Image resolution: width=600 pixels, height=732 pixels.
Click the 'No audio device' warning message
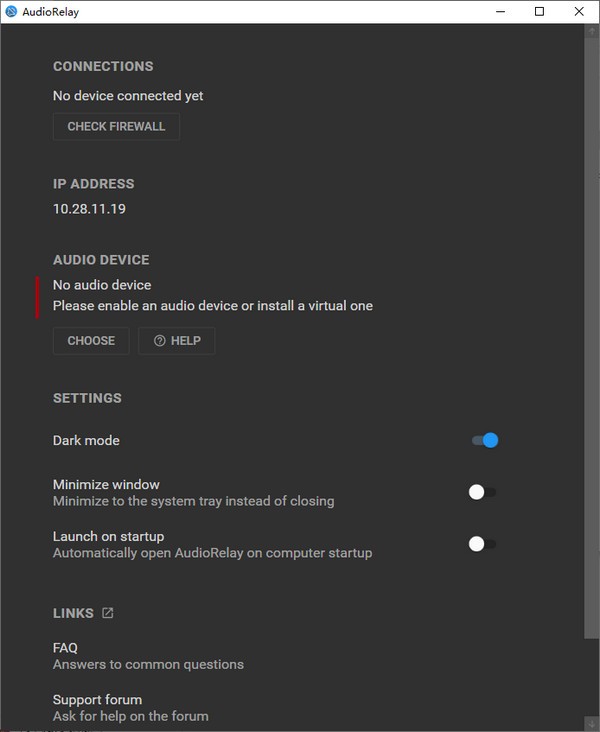click(102, 285)
